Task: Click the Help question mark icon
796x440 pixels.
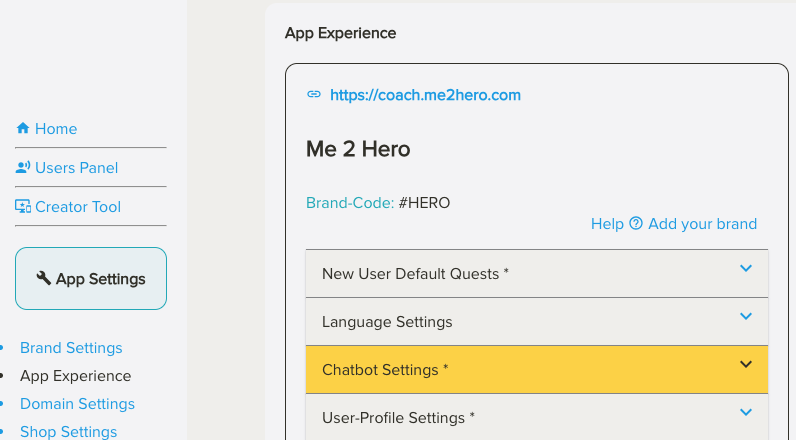Action: (x=635, y=224)
